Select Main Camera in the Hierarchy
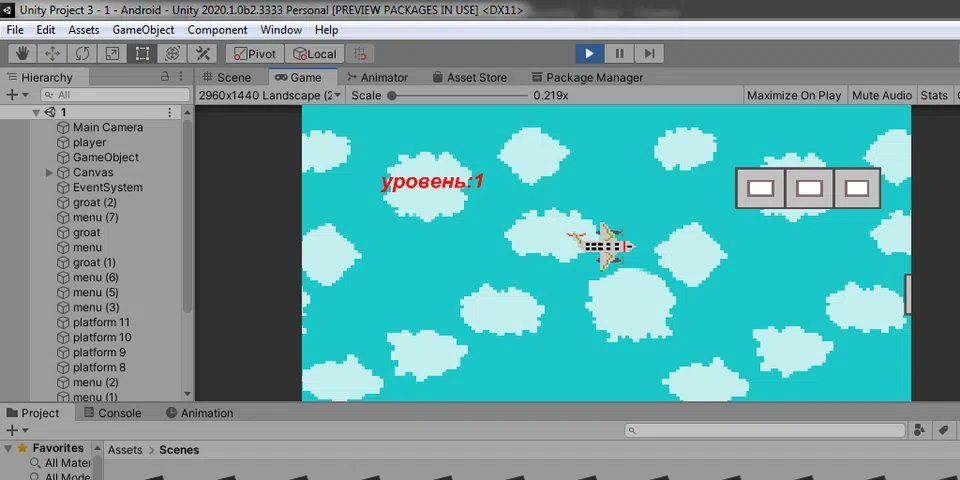Screen dimensions: 960x480 [107, 127]
